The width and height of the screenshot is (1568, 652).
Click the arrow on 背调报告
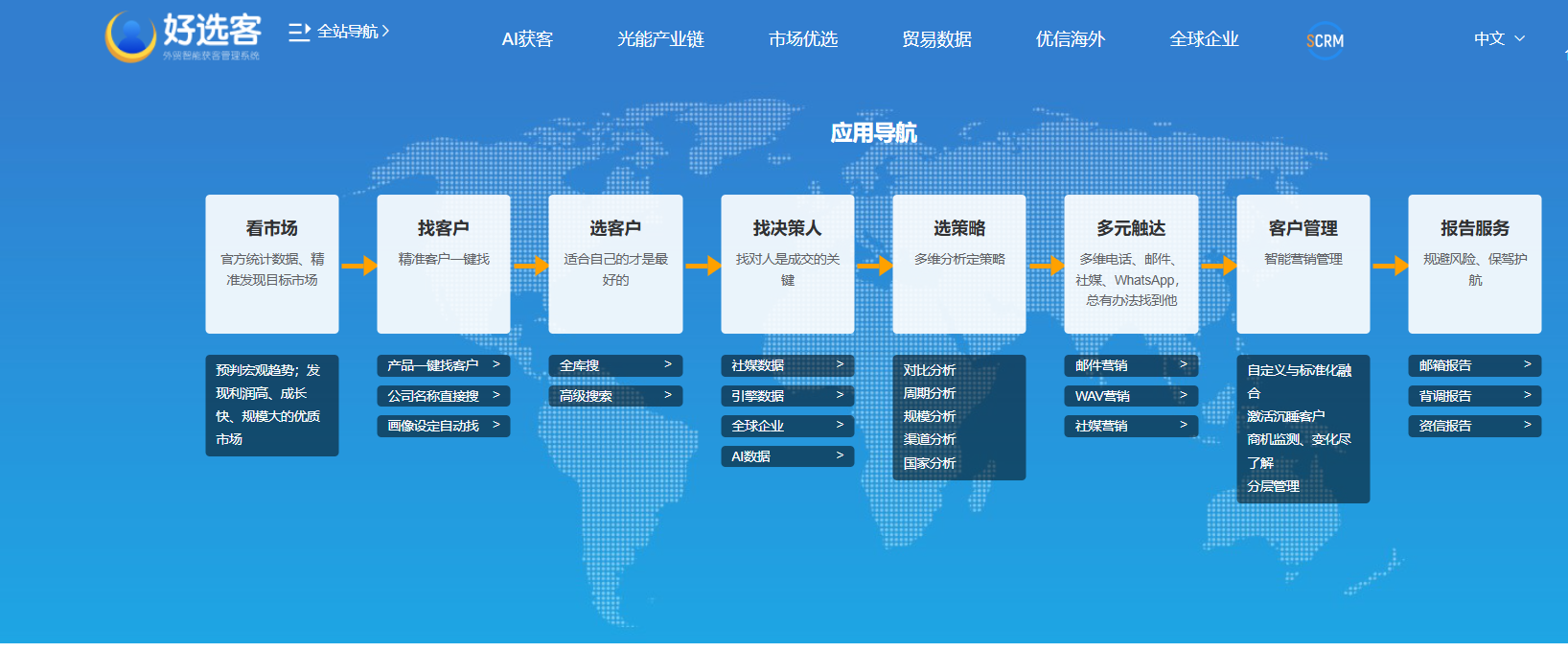tap(1527, 395)
